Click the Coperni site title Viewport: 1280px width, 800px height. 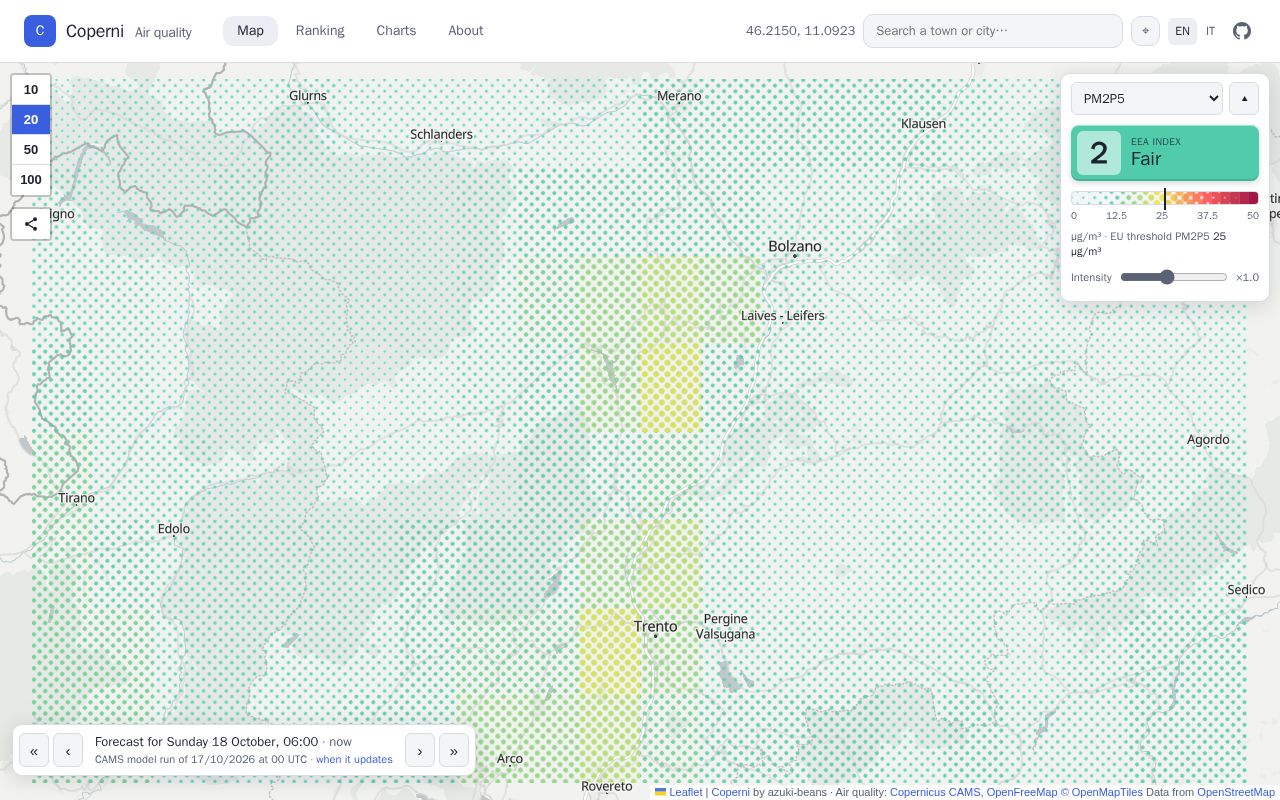[95, 31]
